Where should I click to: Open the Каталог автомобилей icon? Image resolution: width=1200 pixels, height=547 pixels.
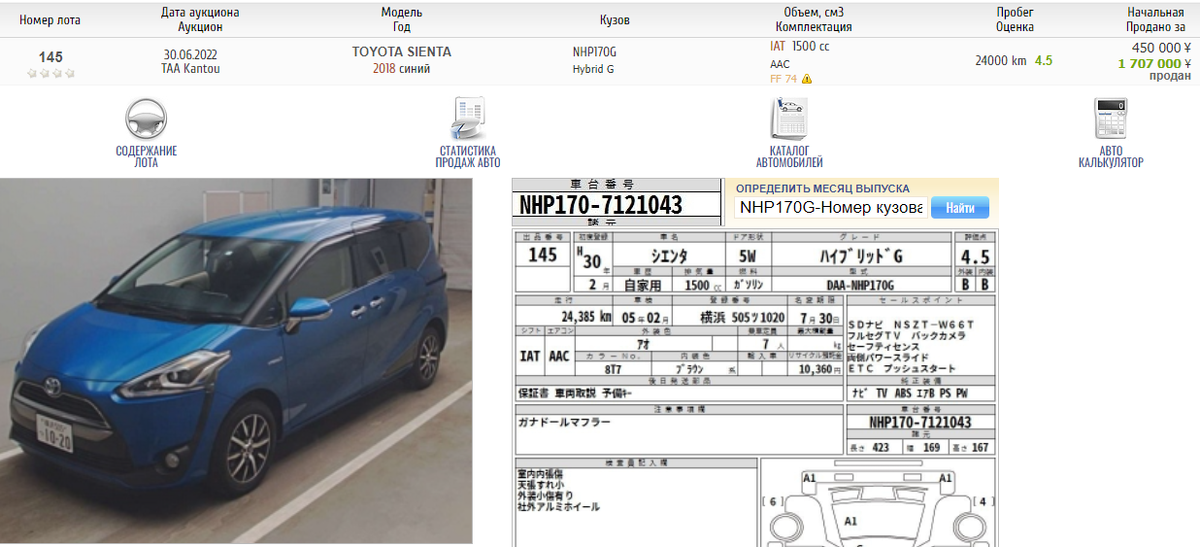789,119
